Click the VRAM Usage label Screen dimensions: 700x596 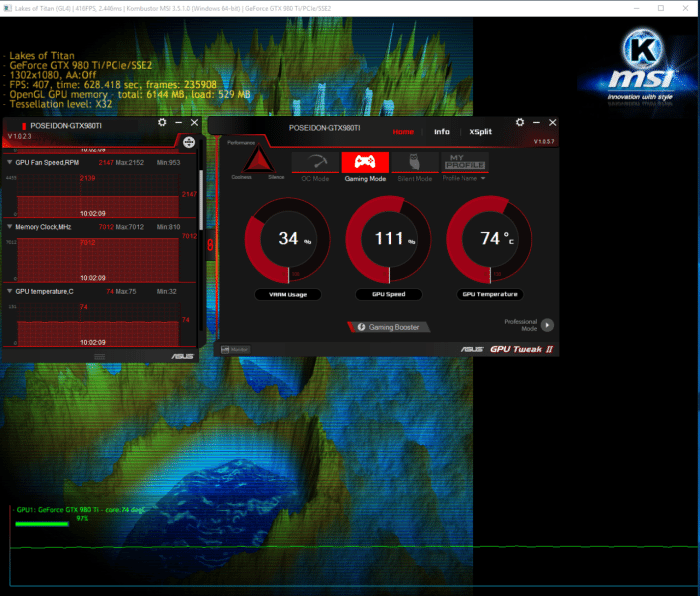[288, 295]
